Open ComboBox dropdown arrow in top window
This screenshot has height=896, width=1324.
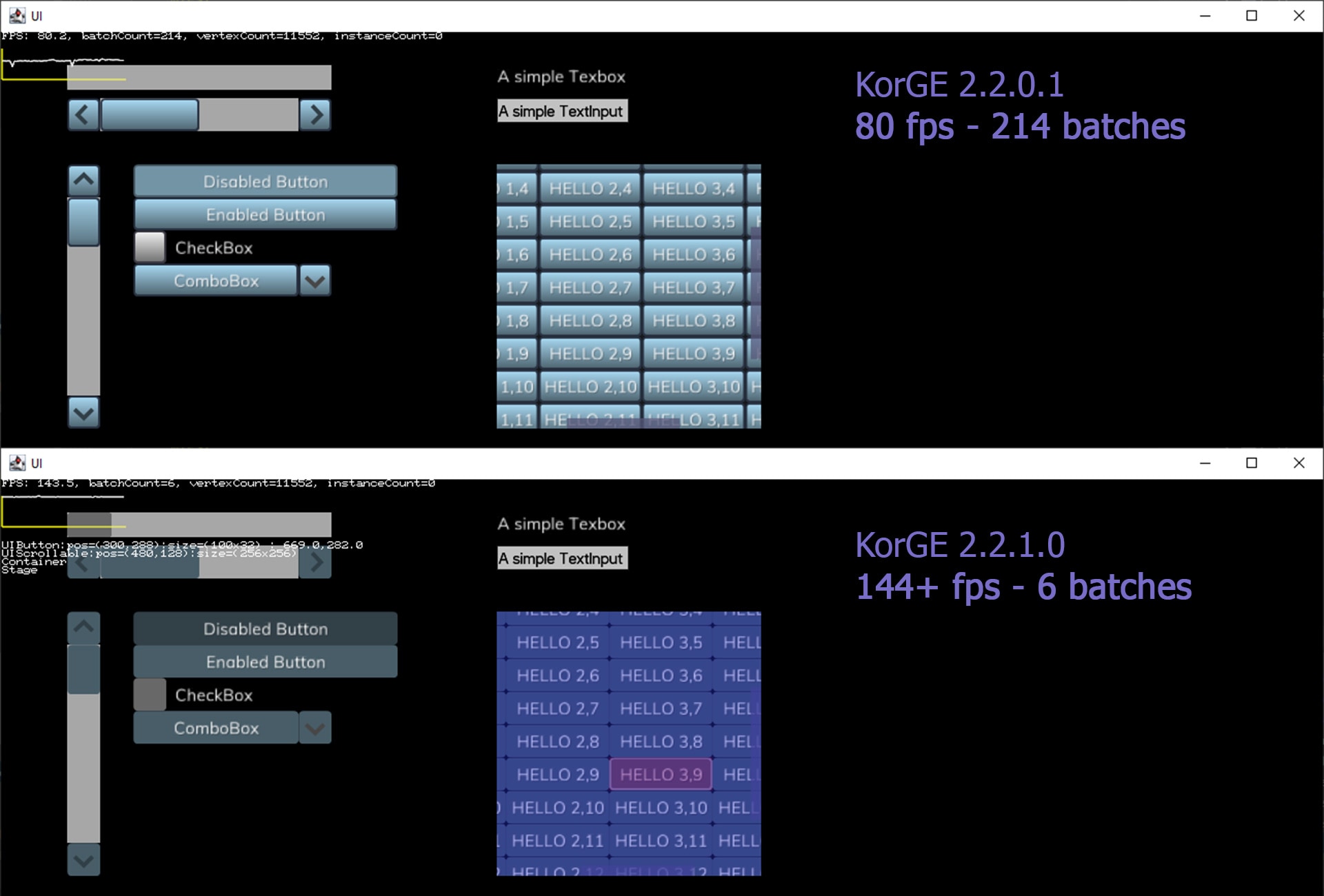[315, 281]
